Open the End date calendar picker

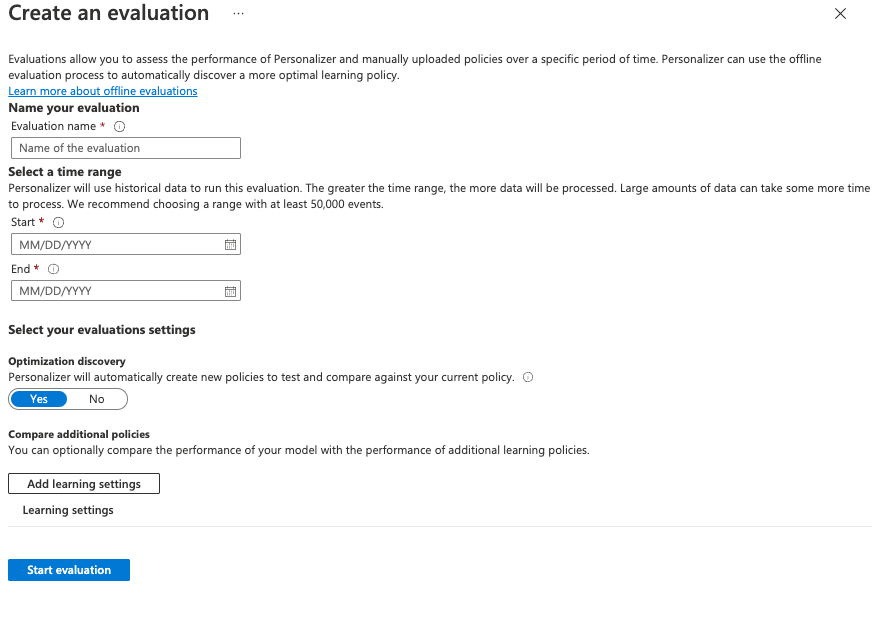click(x=230, y=291)
